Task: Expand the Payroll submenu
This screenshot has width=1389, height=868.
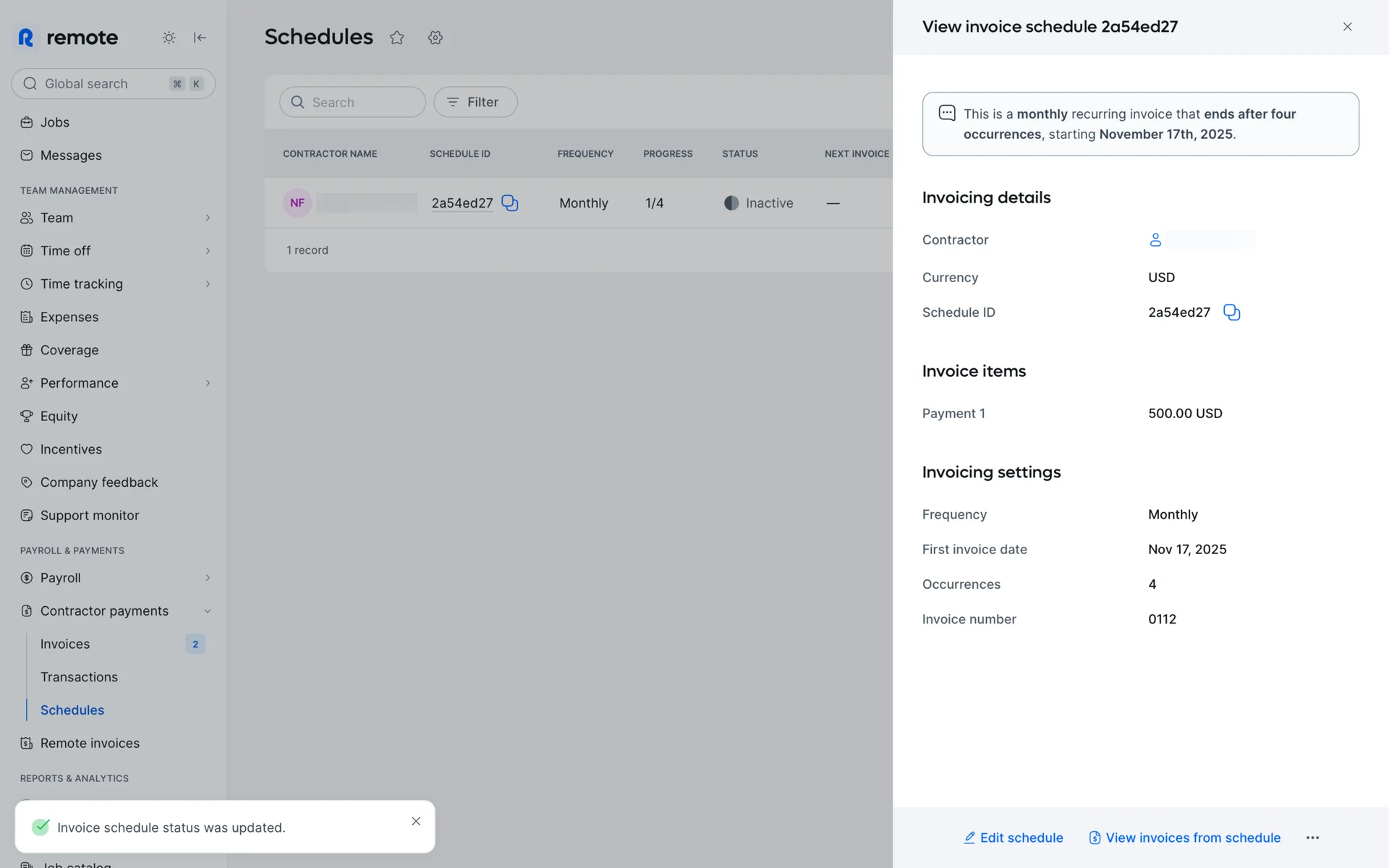Action: point(208,578)
